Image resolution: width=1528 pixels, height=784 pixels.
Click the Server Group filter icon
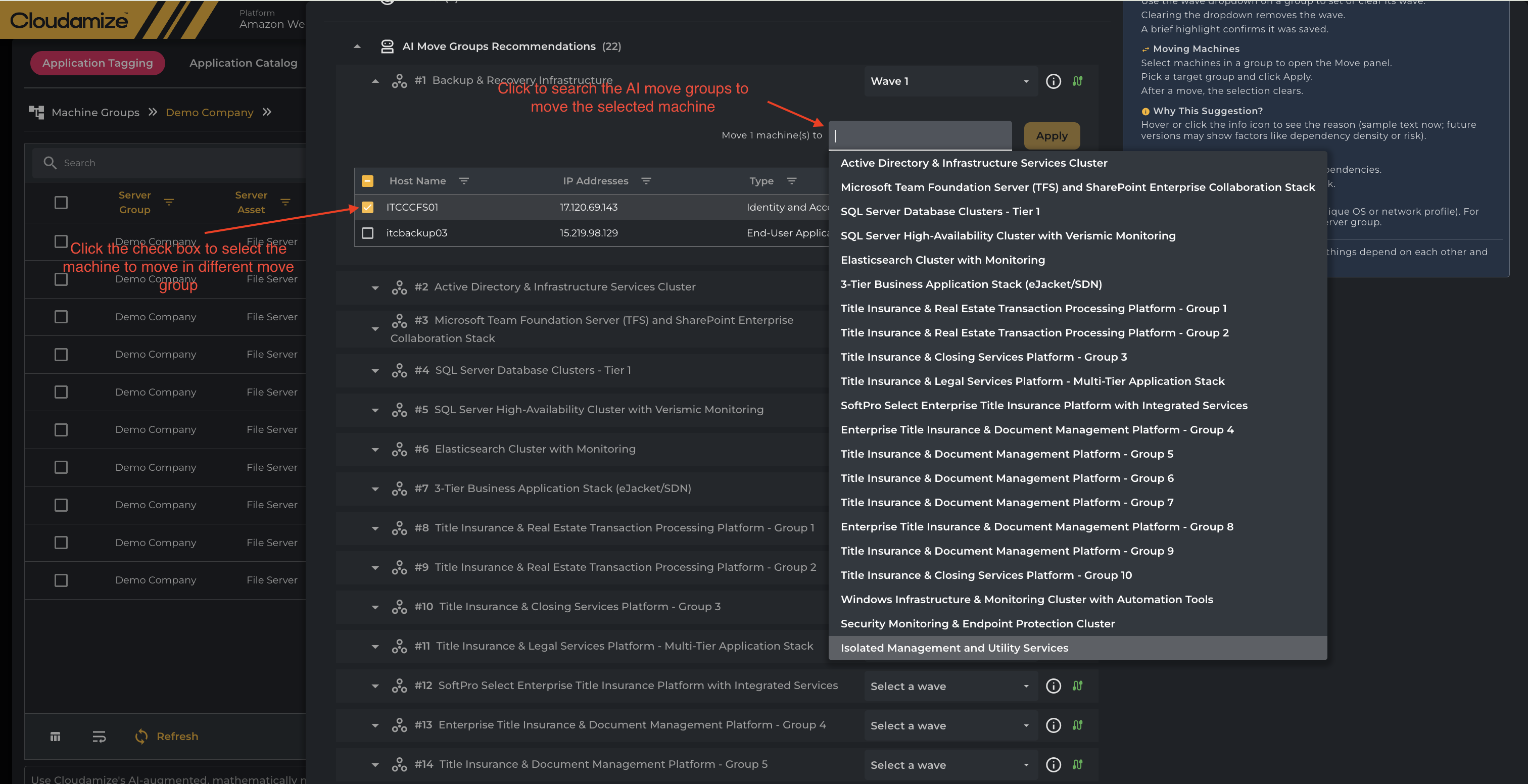coord(169,202)
